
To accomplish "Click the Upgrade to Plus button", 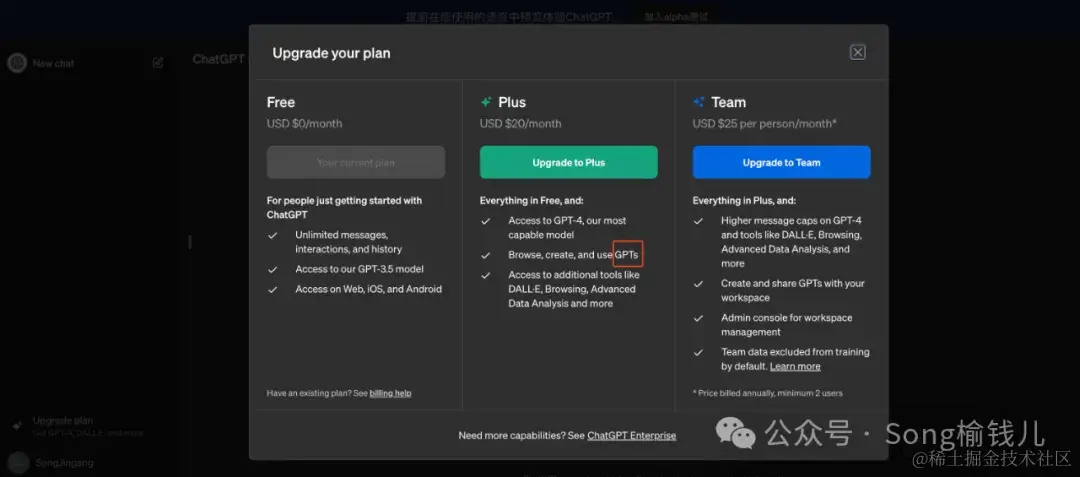I will click(568, 162).
